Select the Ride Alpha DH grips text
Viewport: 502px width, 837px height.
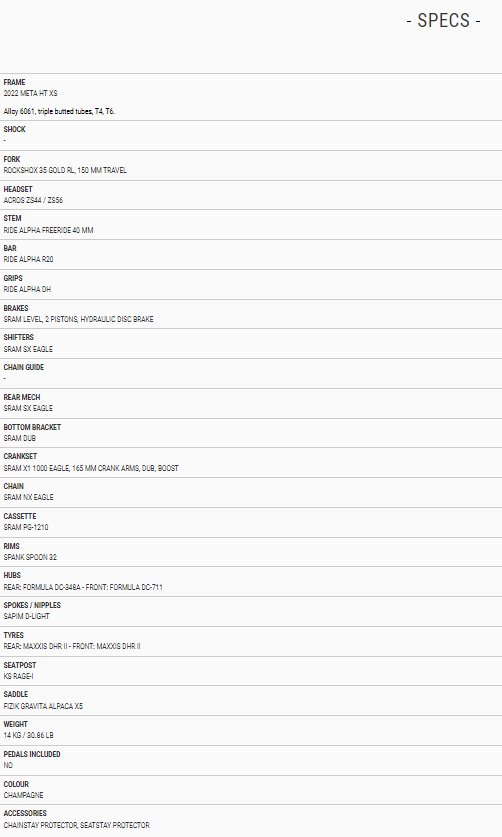(27, 289)
